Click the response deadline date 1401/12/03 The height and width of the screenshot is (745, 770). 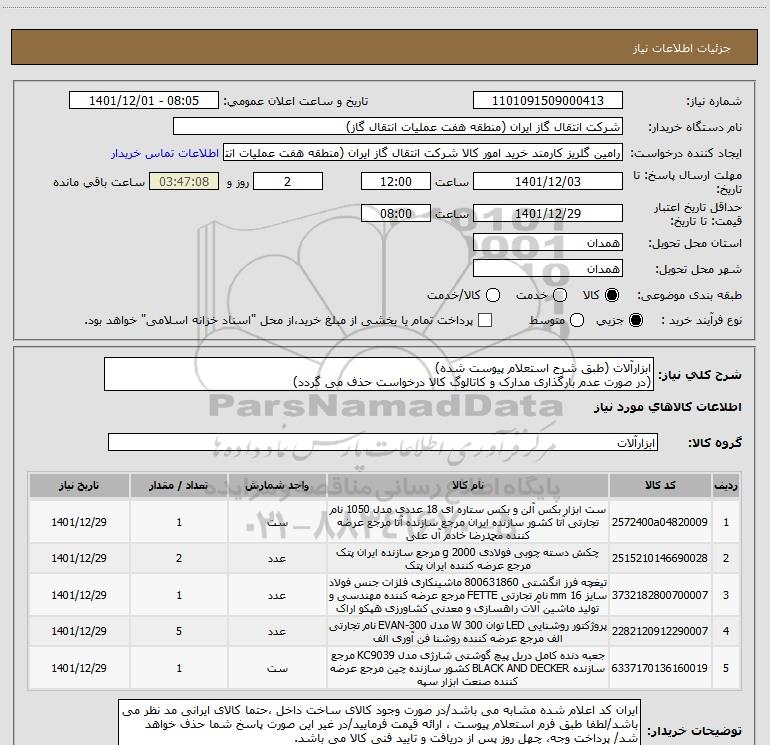pos(548,181)
